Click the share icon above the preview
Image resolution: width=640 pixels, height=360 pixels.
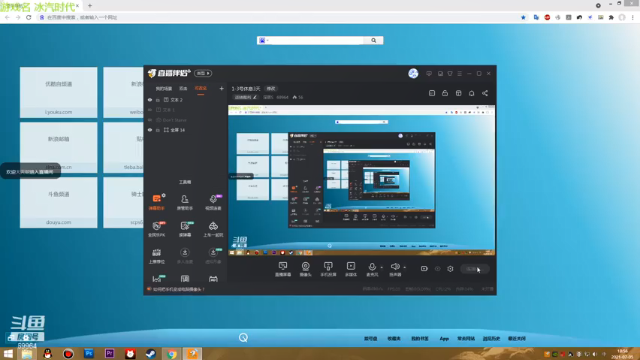(485, 93)
